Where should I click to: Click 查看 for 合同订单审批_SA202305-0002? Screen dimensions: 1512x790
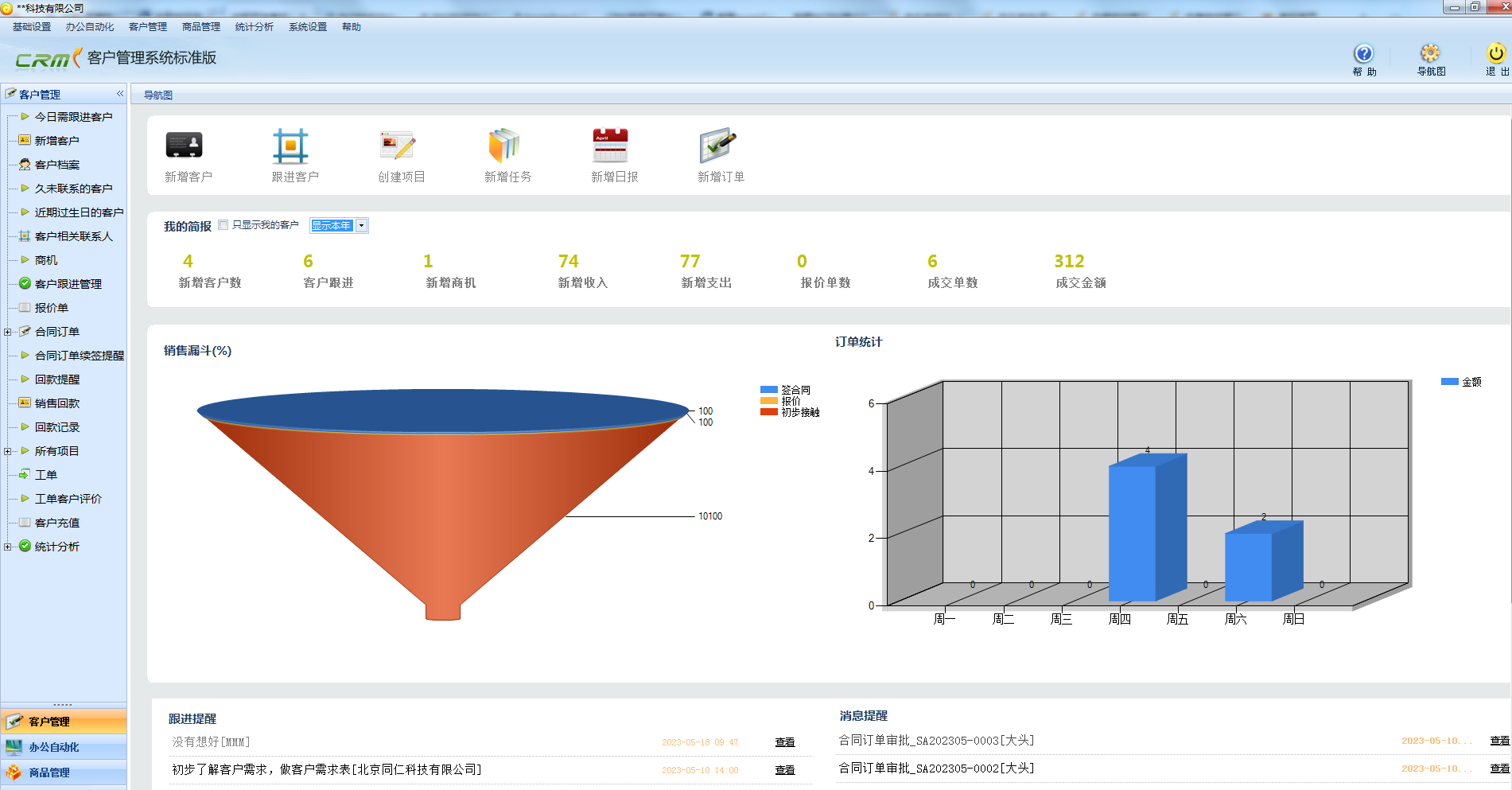[x=1500, y=769]
